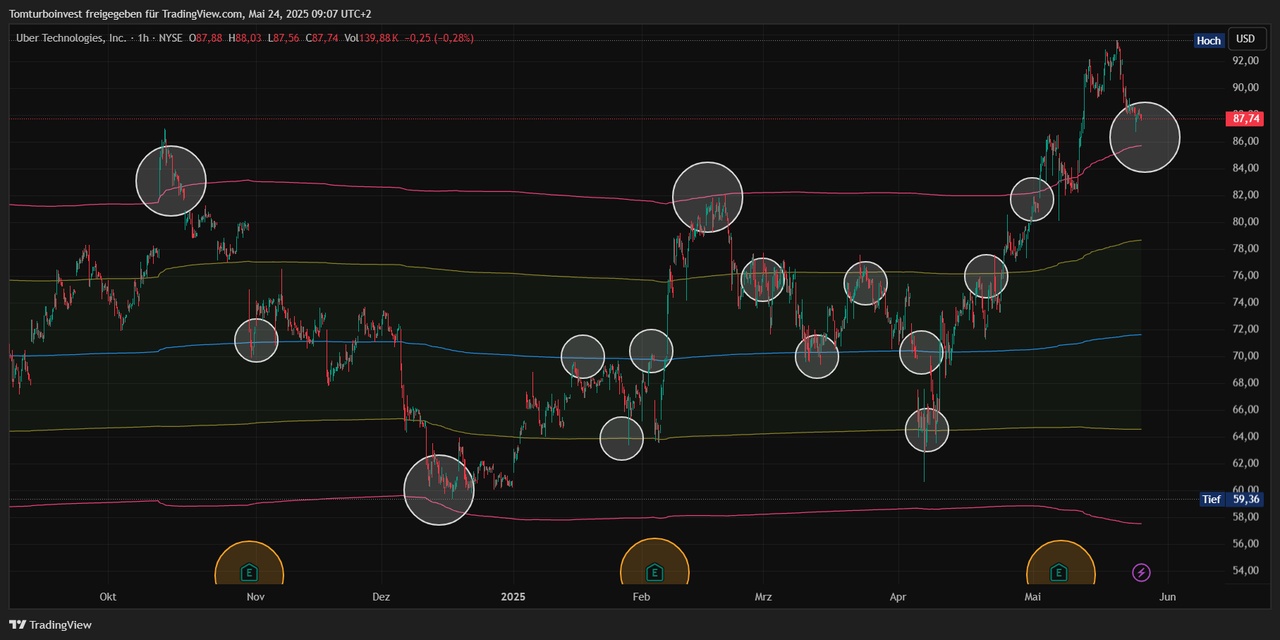Viewport: 1280px width, 640px height.
Task: Click the Nov label on time axis
Action: tap(255, 597)
